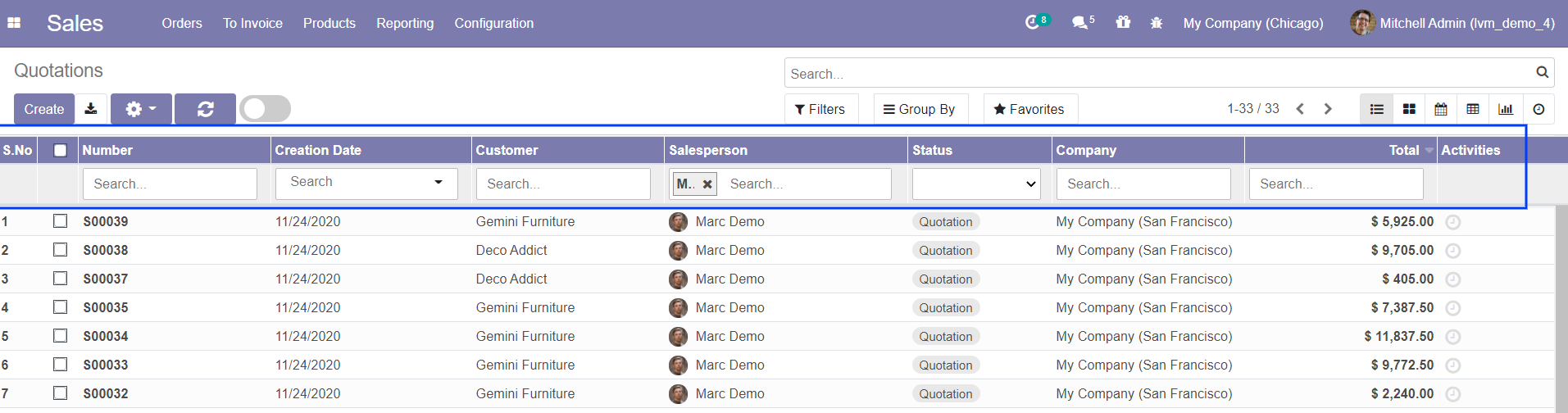Check the select-all checkbox in header
The height and width of the screenshot is (413, 1568).
coord(60,150)
